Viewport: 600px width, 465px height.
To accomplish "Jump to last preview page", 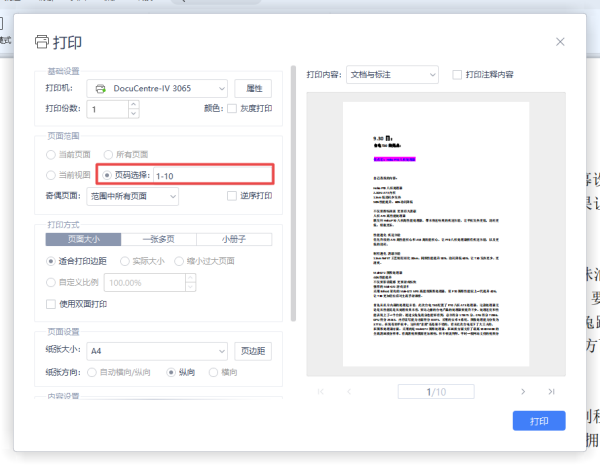I will [x=551, y=392].
